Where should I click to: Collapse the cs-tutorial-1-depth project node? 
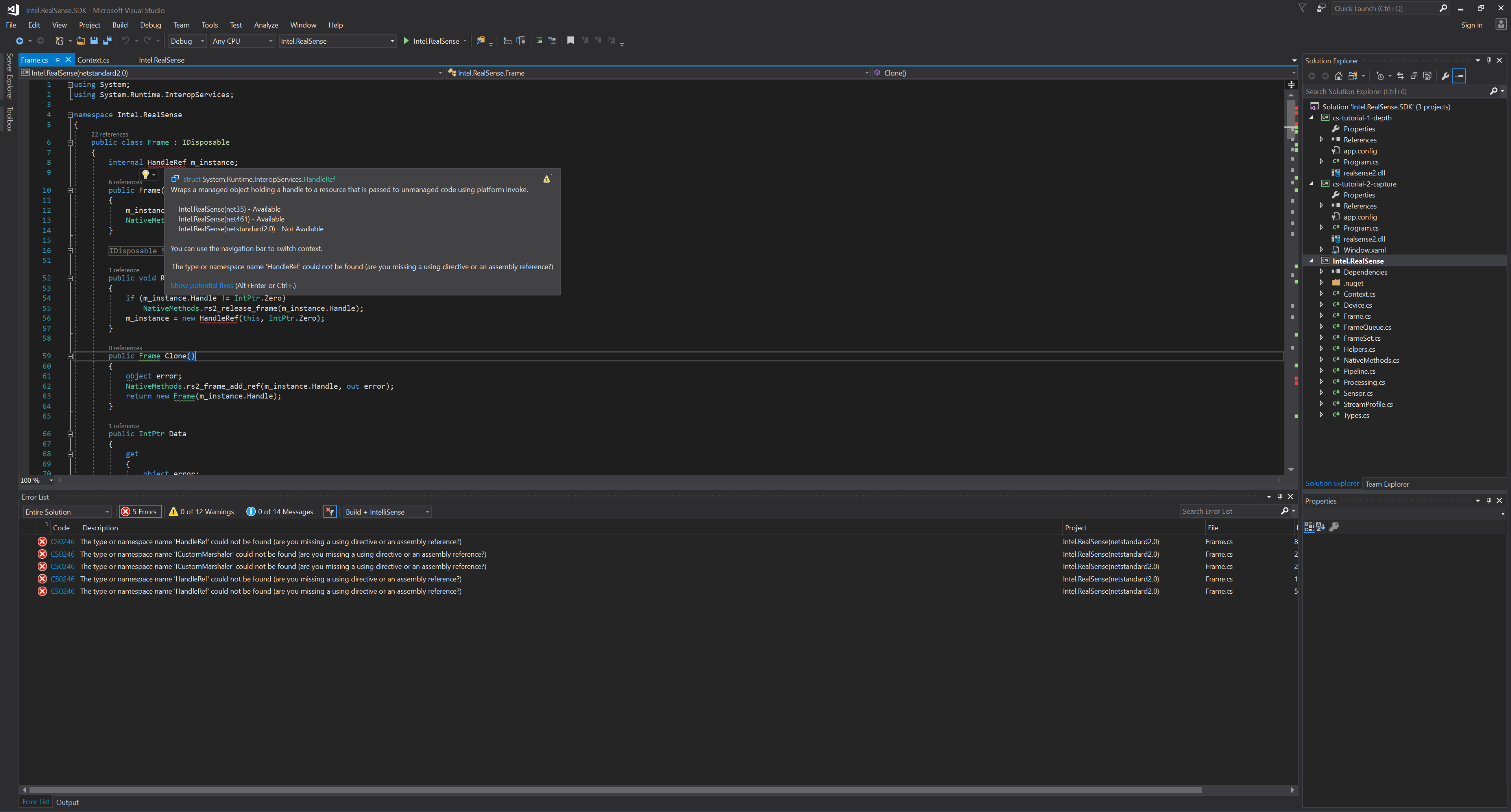coord(1312,117)
